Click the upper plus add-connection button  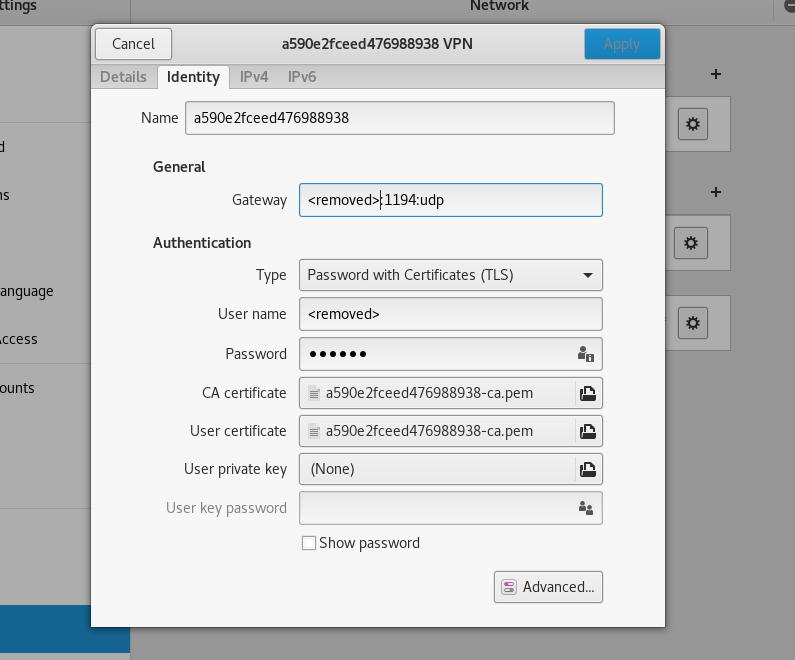click(715, 74)
